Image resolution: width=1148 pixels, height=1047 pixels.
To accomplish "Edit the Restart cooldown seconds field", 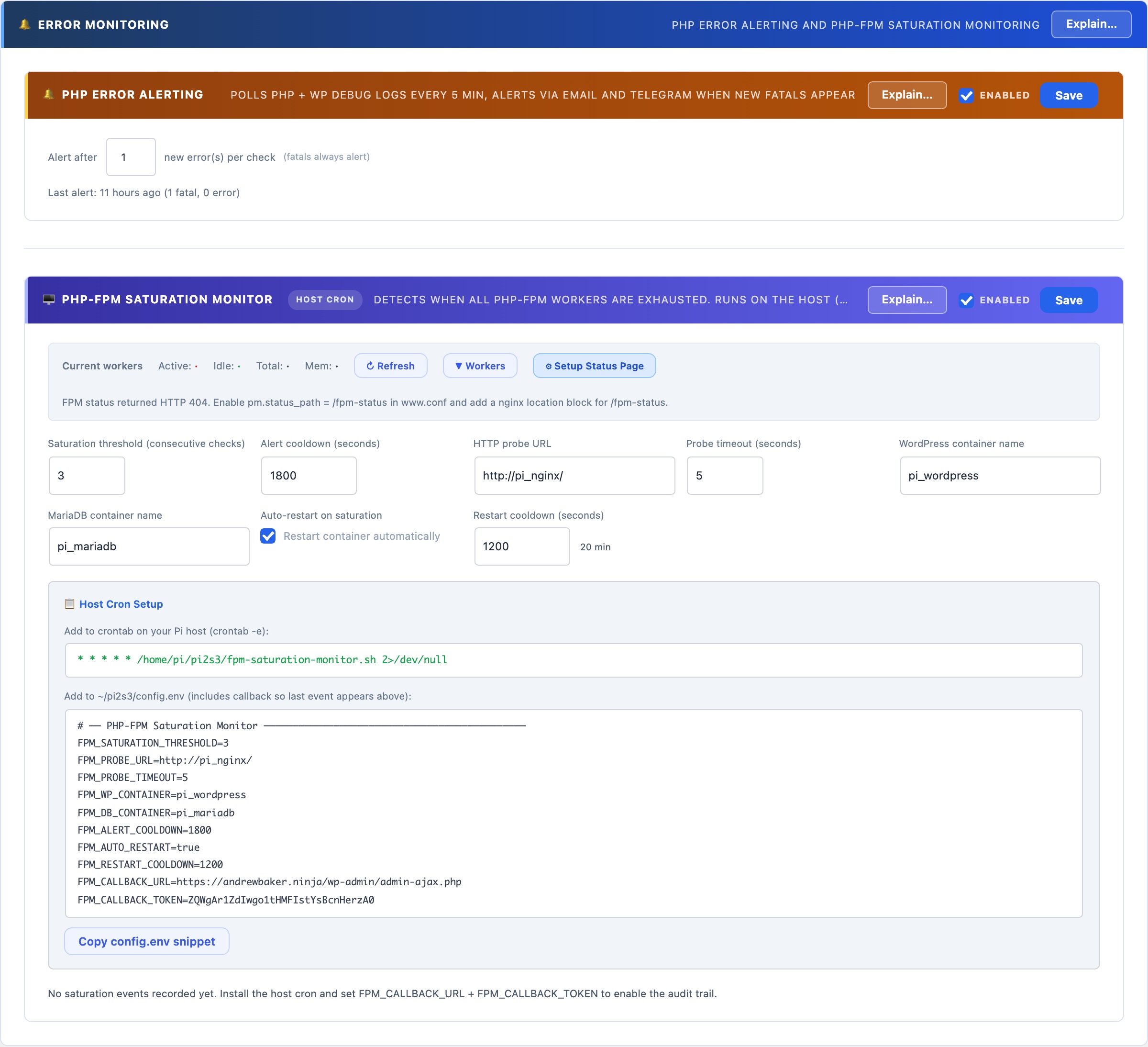I will (x=521, y=546).
